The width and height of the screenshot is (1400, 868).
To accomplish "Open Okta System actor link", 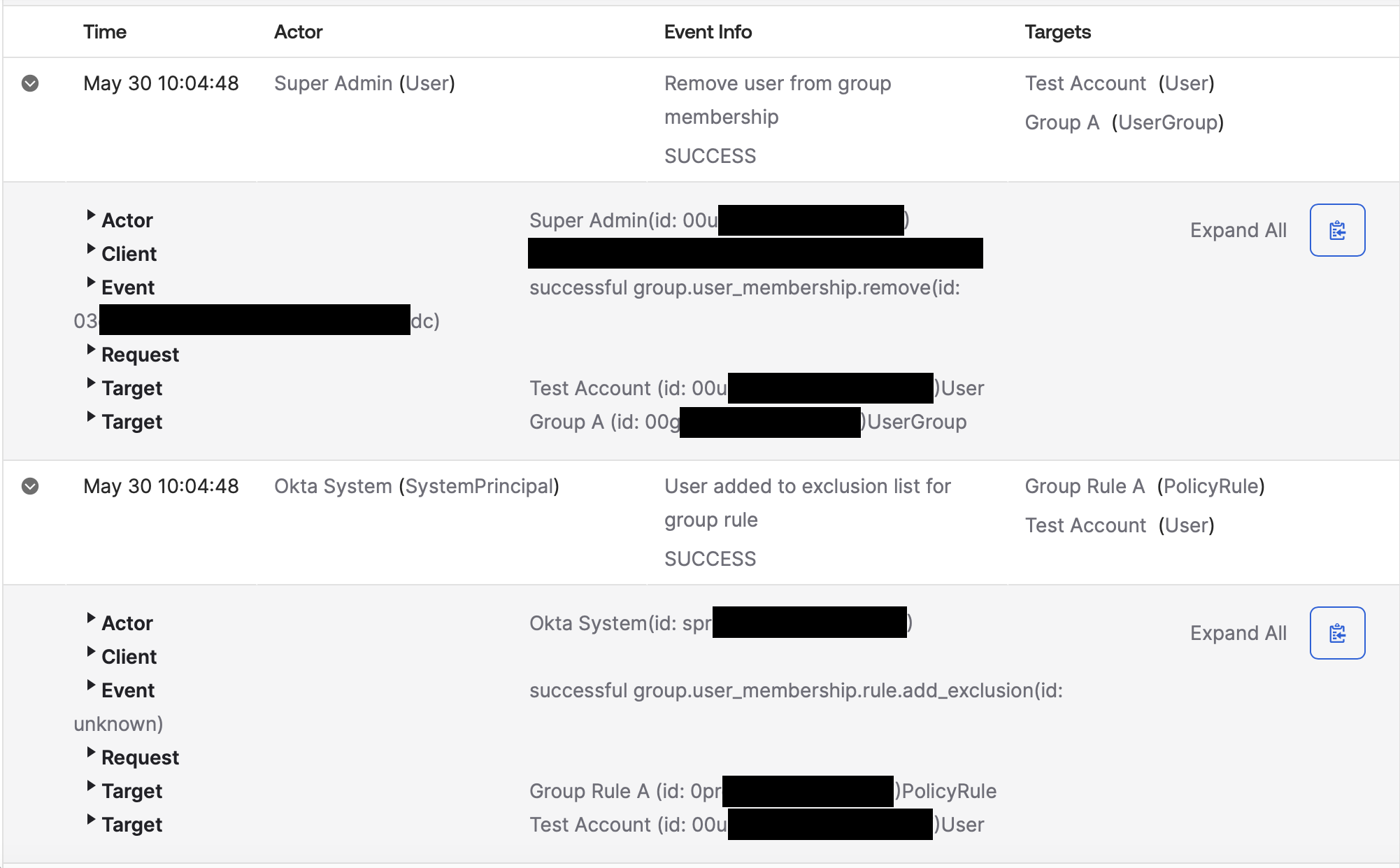I will tap(333, 486).
